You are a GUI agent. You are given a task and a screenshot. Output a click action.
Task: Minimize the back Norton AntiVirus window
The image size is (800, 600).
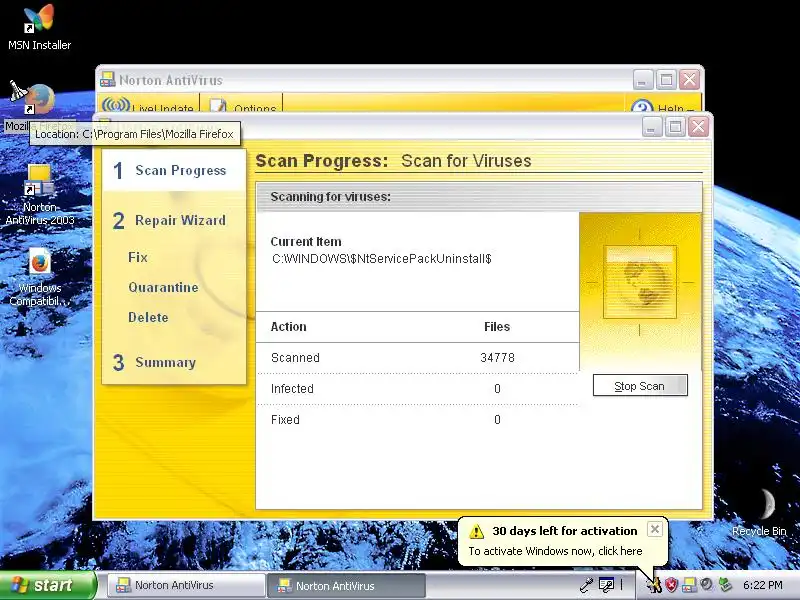(x=643, y=80)
